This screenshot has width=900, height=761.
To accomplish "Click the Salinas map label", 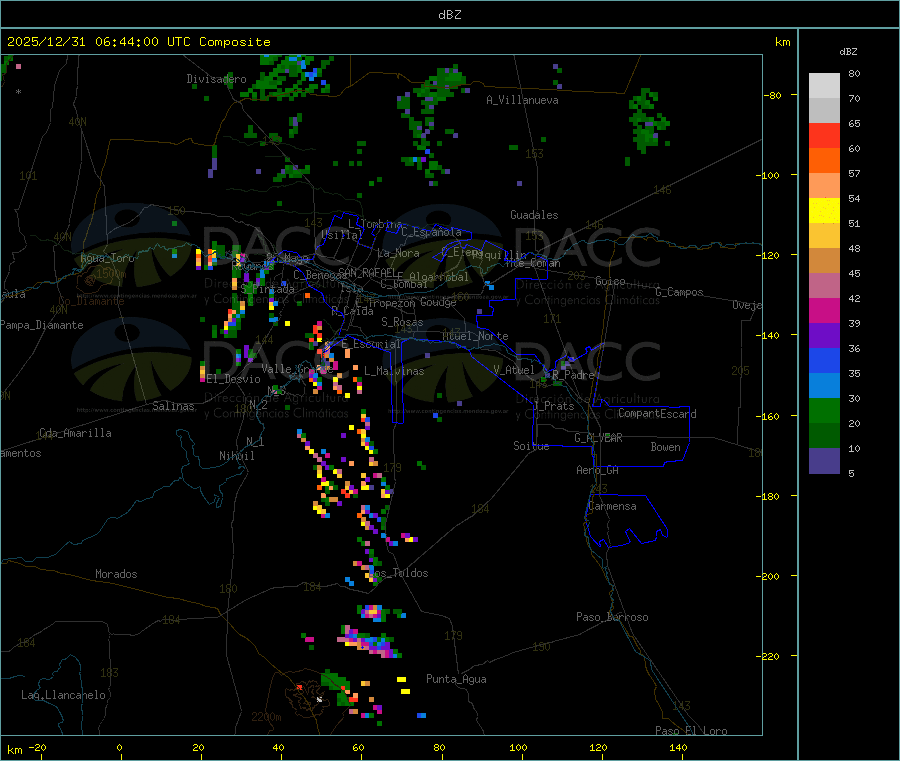I will (173, 406).
